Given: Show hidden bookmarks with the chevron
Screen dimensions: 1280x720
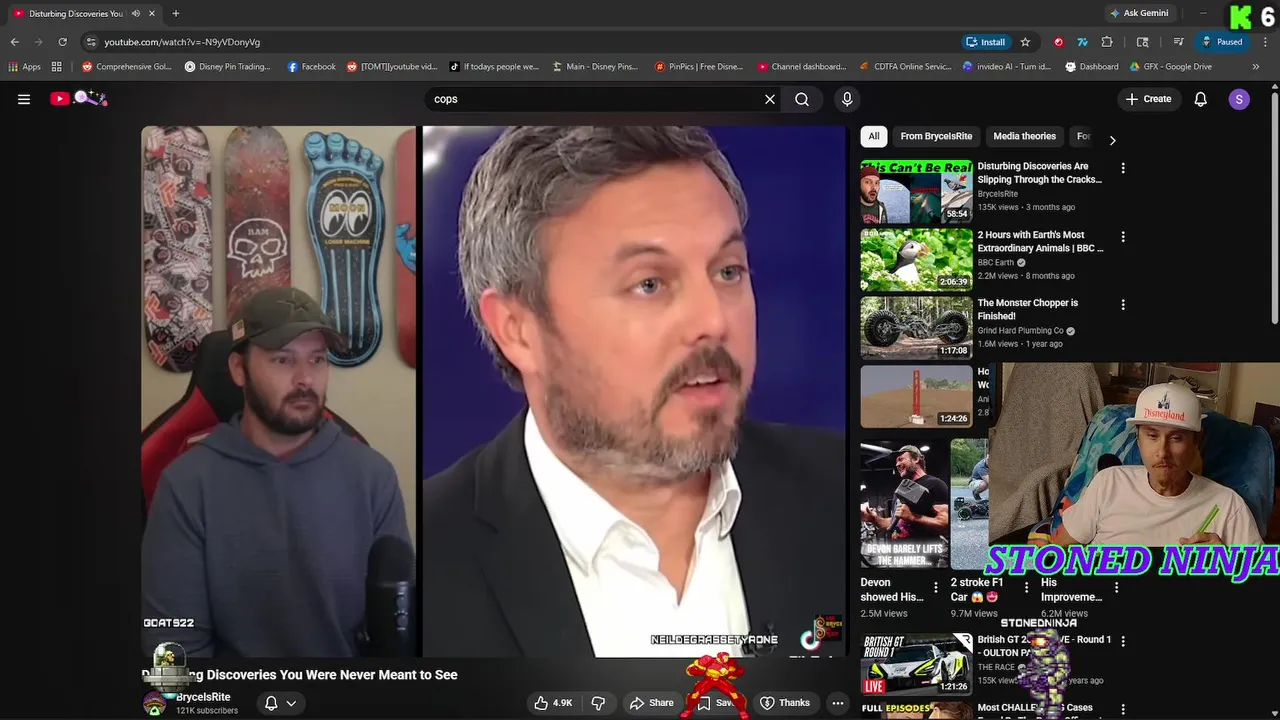Looking at the screenshot, I should point(1256,67).
